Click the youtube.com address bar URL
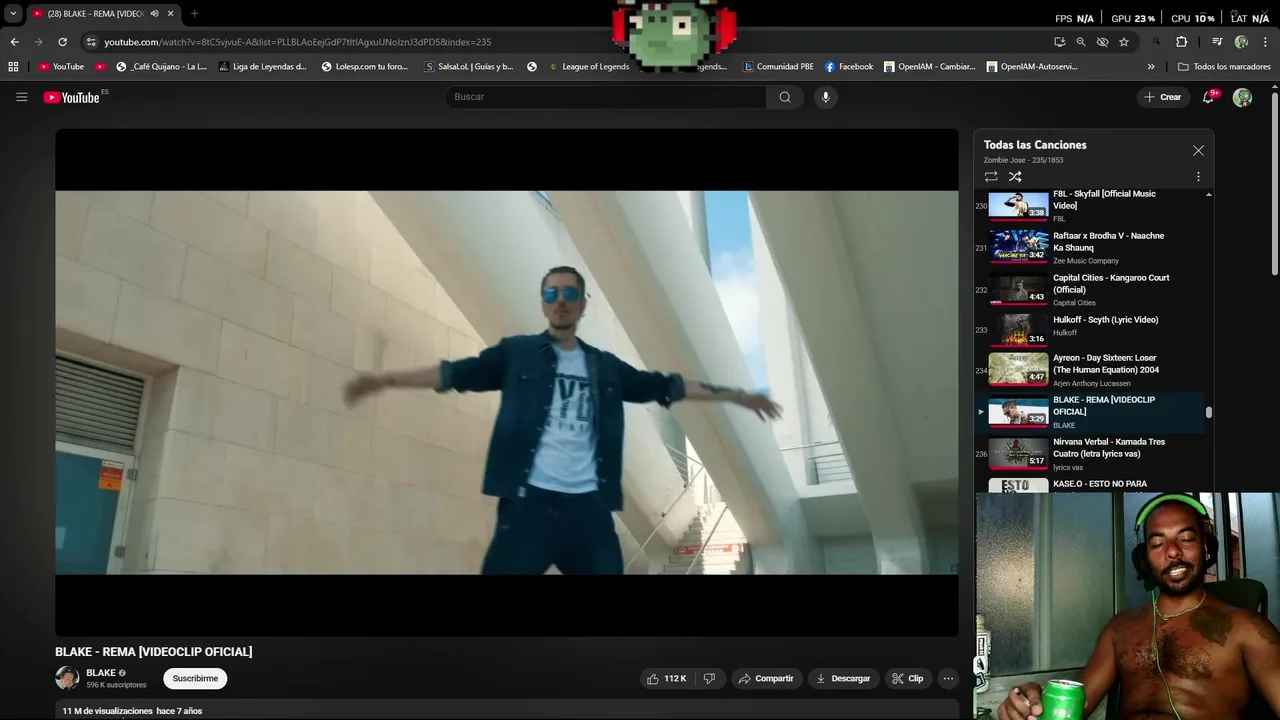The image size is (1280, 720). coord(297,42)
